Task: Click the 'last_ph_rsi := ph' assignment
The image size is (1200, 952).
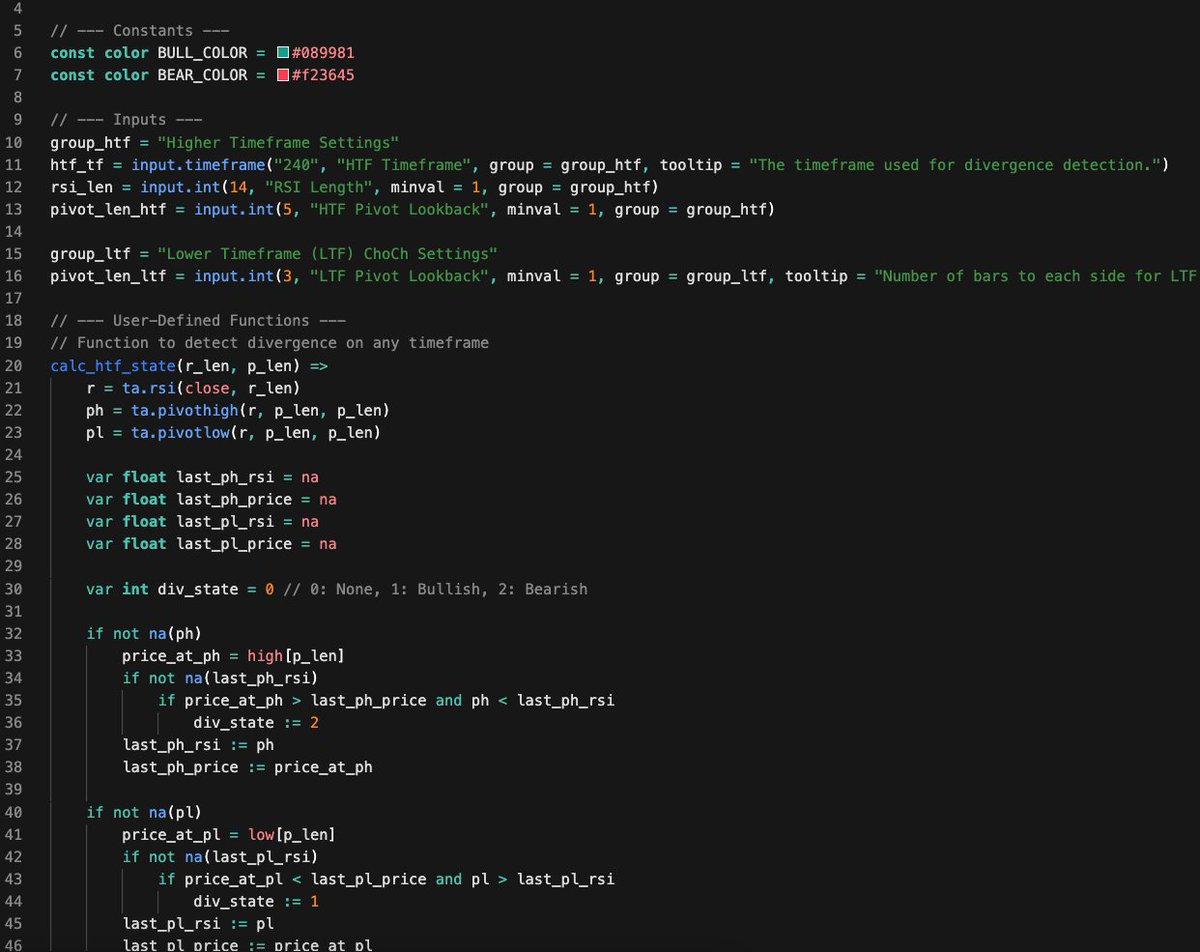Action: 198,745
